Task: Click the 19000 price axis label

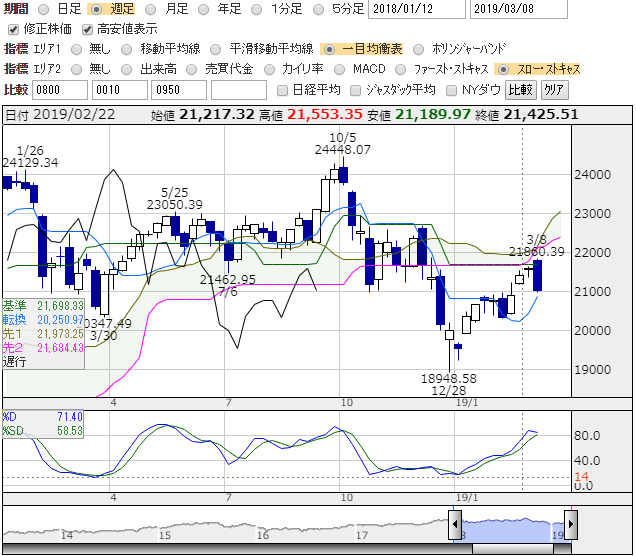Action: click(592, 370)
